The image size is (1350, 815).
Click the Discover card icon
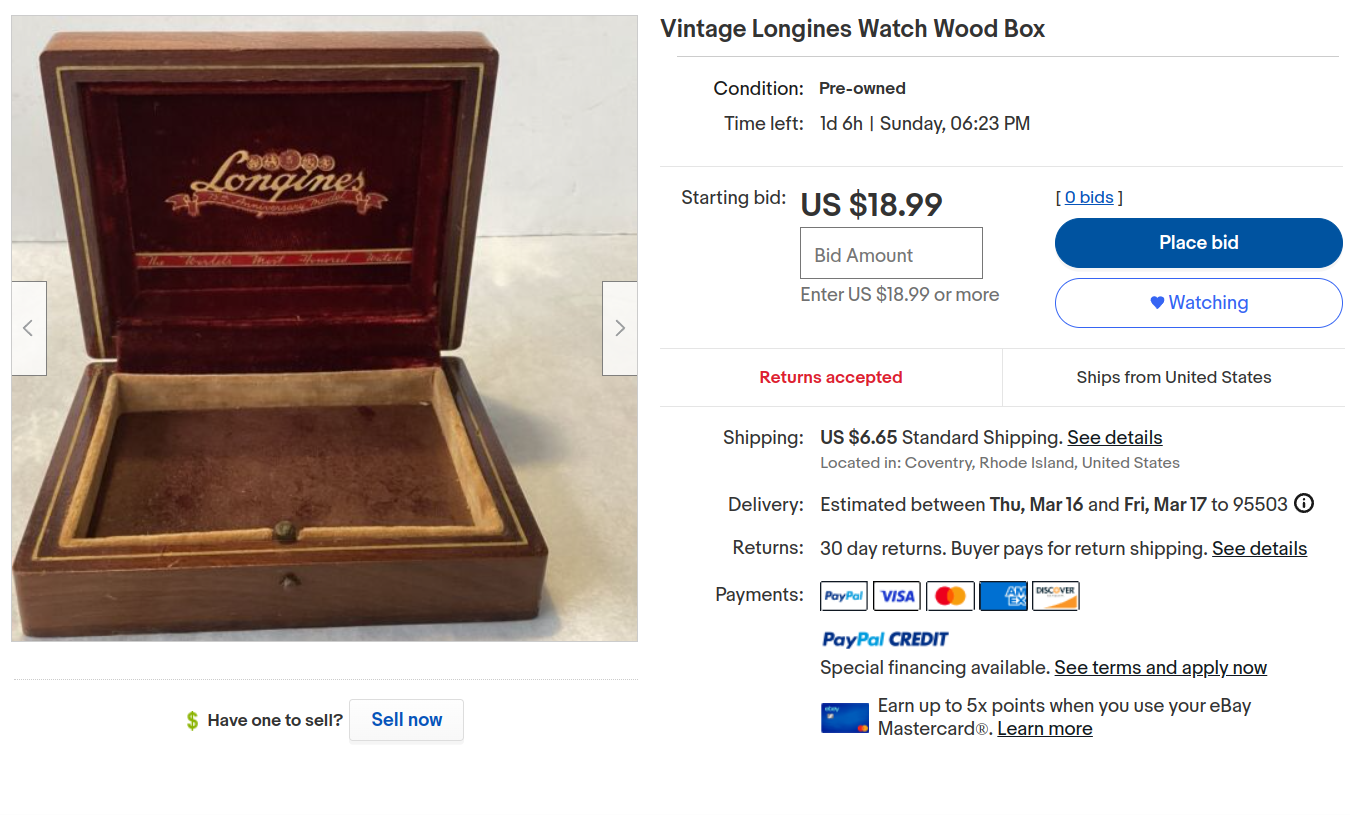[x=1055, y=596]
